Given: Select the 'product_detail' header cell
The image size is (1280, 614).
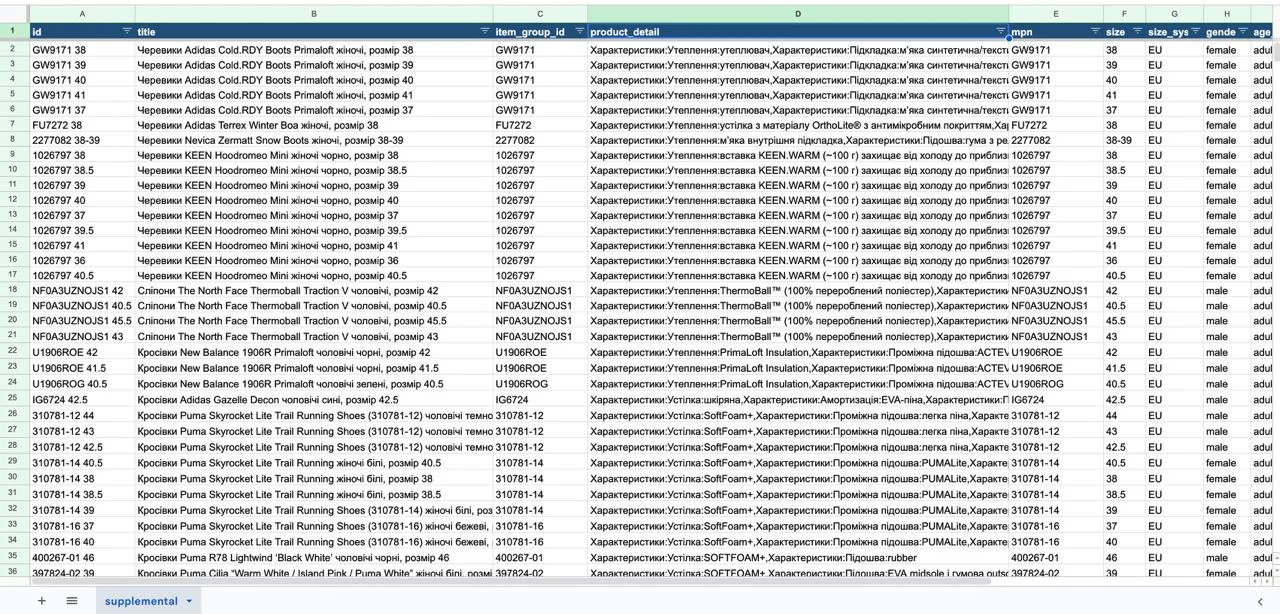Looking at the screenshot, I should pos(798,32).
